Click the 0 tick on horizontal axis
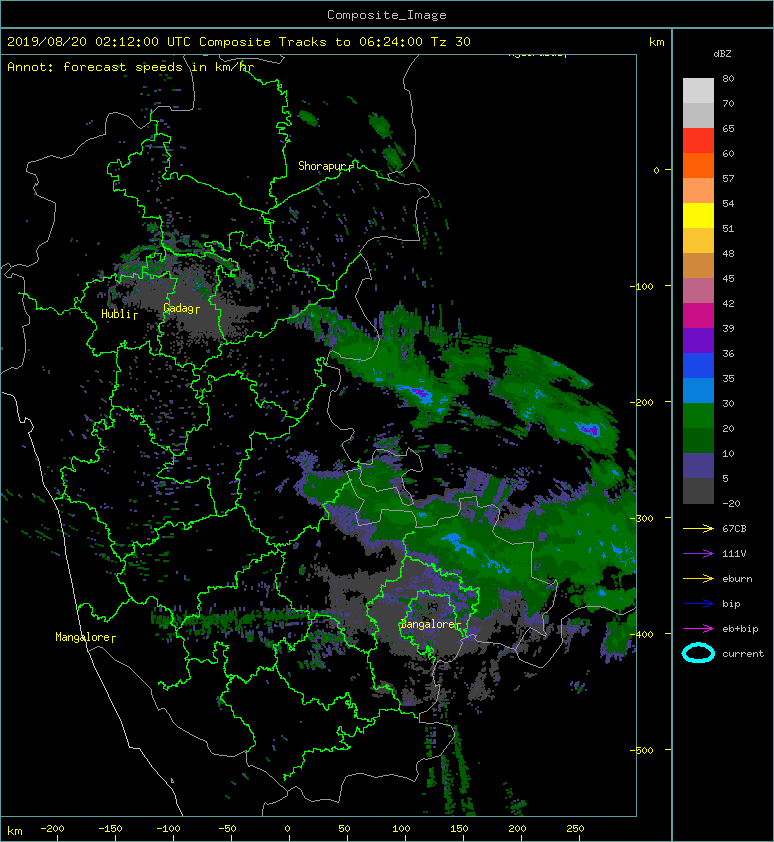The image size is (774, 842). click(287, 829)
